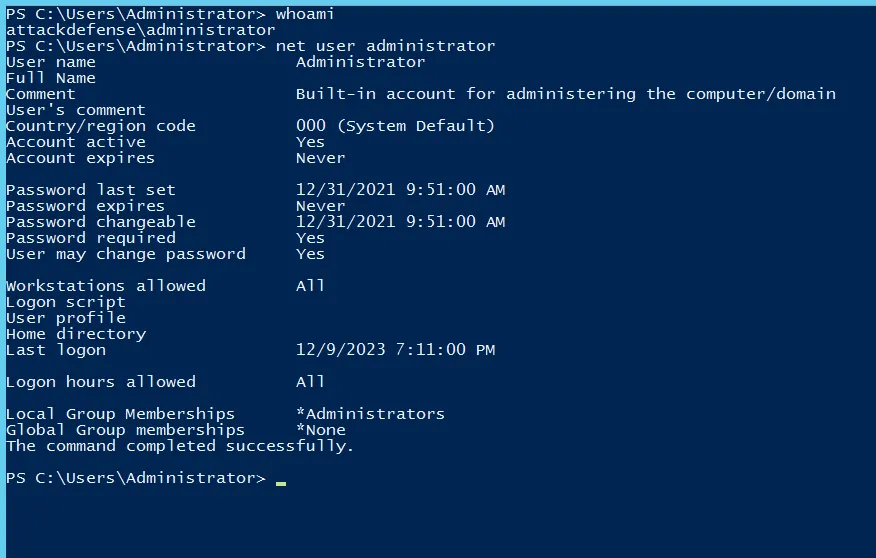Click the 'Never' value beside Account expires

pyautogui.click(x=320, y=158)
